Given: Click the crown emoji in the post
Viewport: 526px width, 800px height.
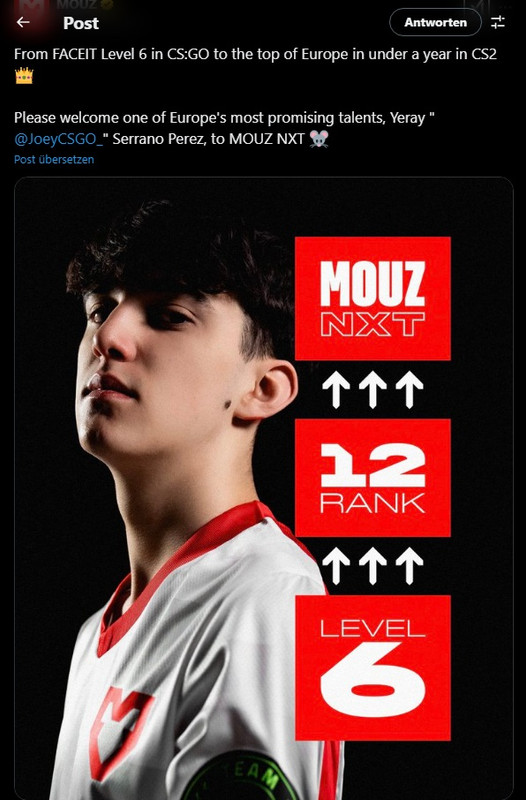Looking at the screenshot, I should click(x=23, y=76).
